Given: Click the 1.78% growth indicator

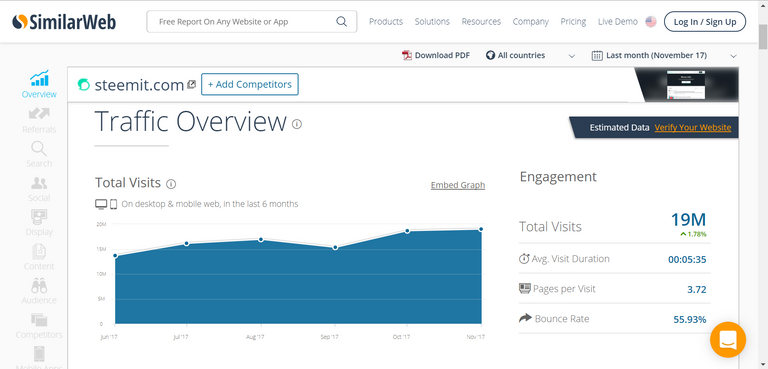Looking at the screenshot, I should pyautogui.click(x=693, y=234).
